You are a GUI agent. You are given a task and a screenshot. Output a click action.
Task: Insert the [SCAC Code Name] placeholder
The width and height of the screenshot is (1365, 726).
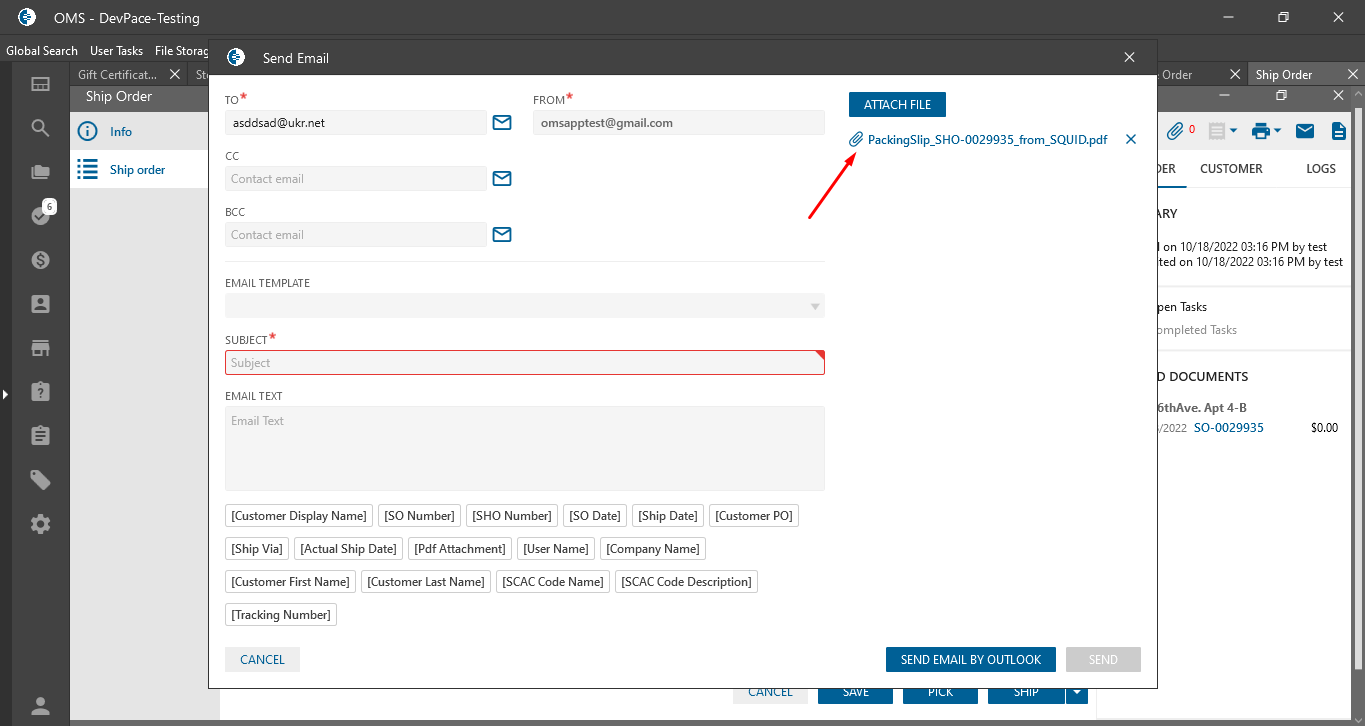(553, 582)
